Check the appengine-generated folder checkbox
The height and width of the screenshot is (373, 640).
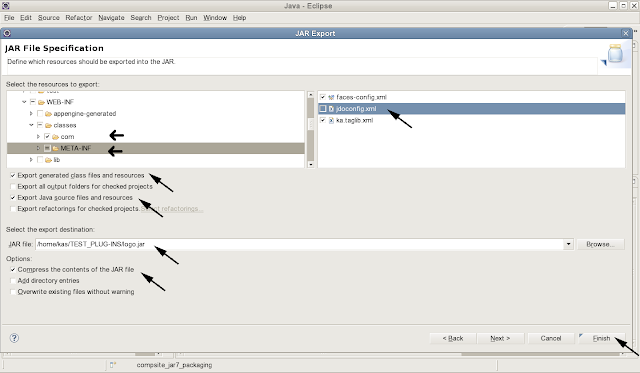click(40, 113)
